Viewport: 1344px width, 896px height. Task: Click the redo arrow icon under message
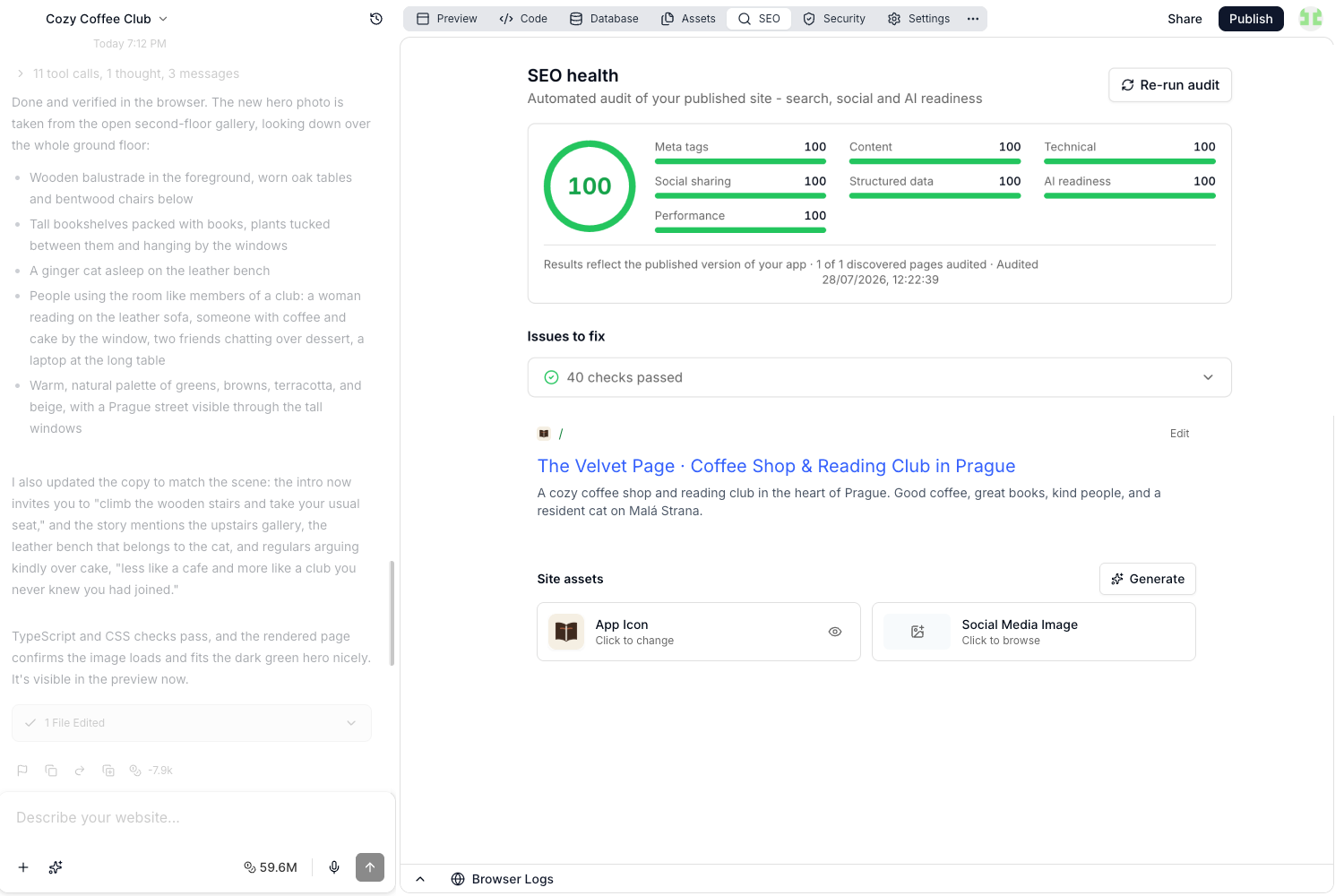point(80,771)
